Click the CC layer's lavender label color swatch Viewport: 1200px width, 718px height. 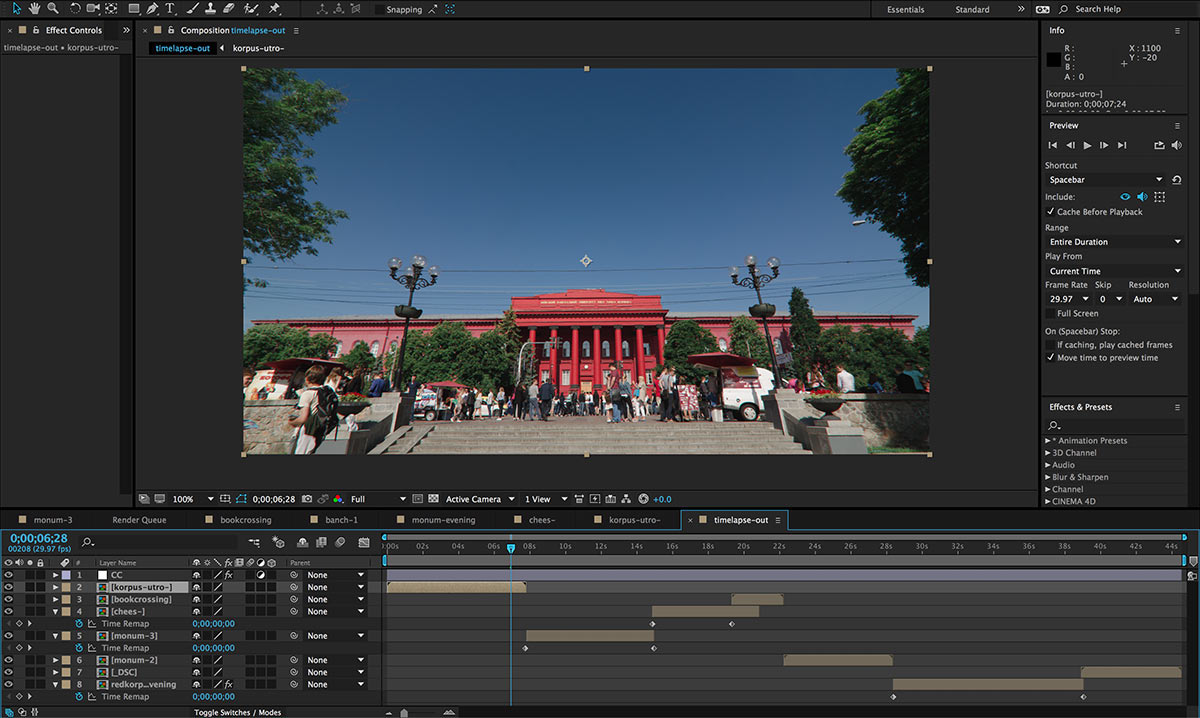pyautogui.click(x=66, y=576)
